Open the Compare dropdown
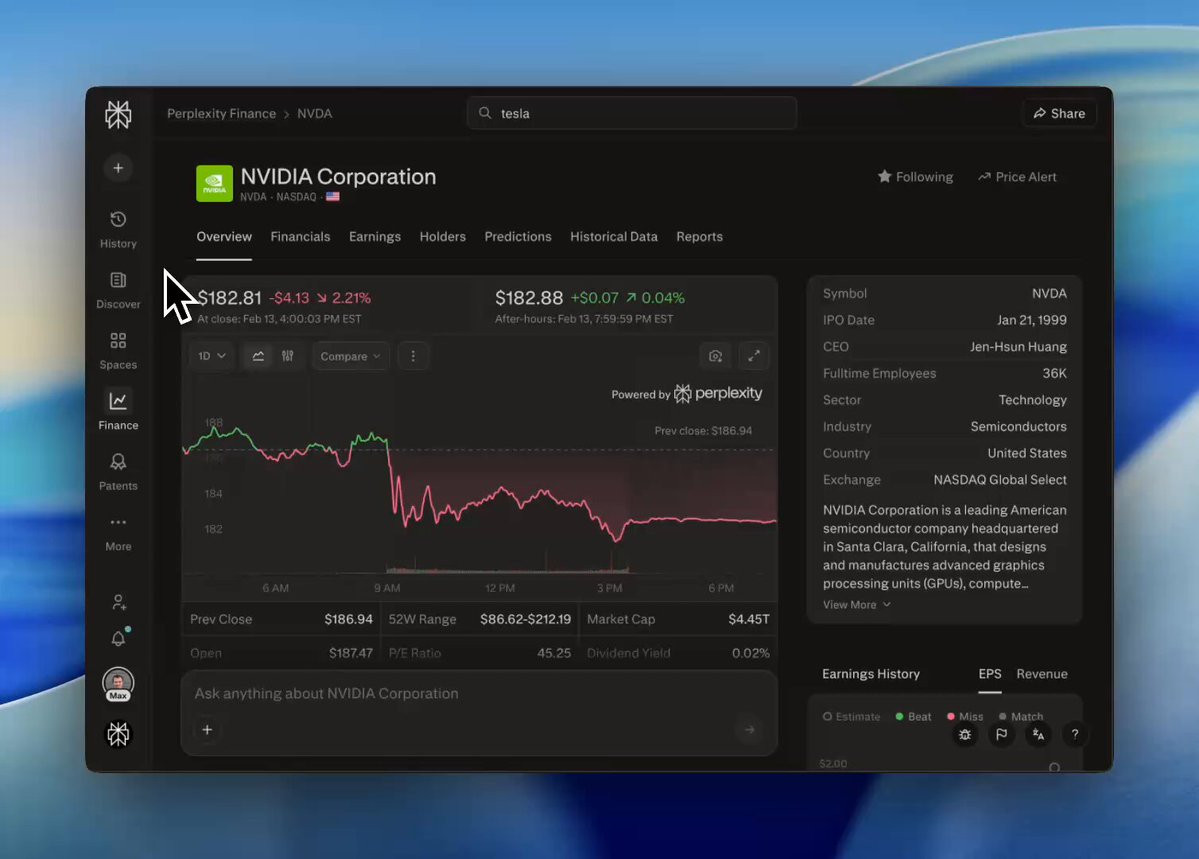Screen dimensions: 1199x859 click(350, 356)
